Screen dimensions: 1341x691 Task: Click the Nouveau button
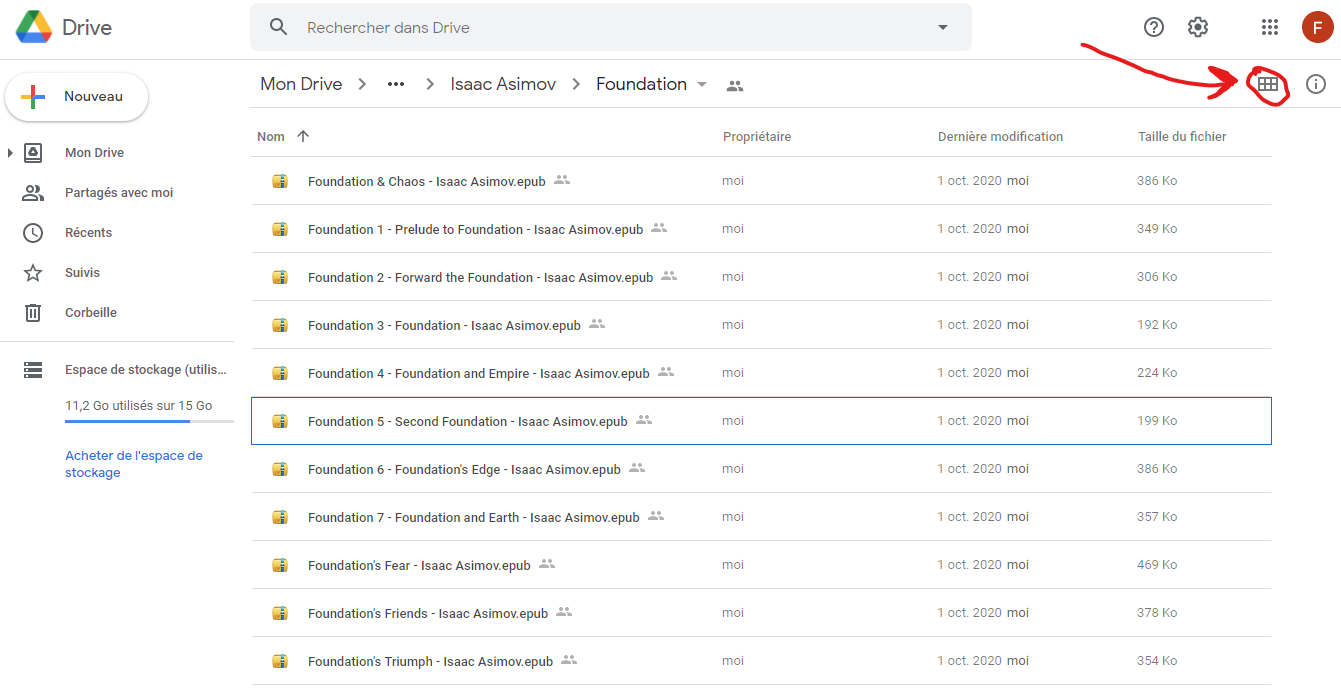coord(77,97)
